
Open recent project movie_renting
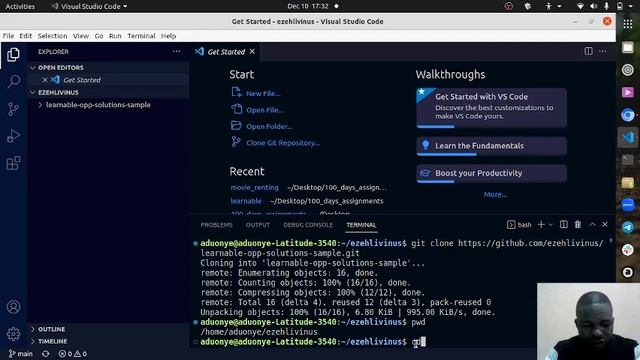click(254, 187)
